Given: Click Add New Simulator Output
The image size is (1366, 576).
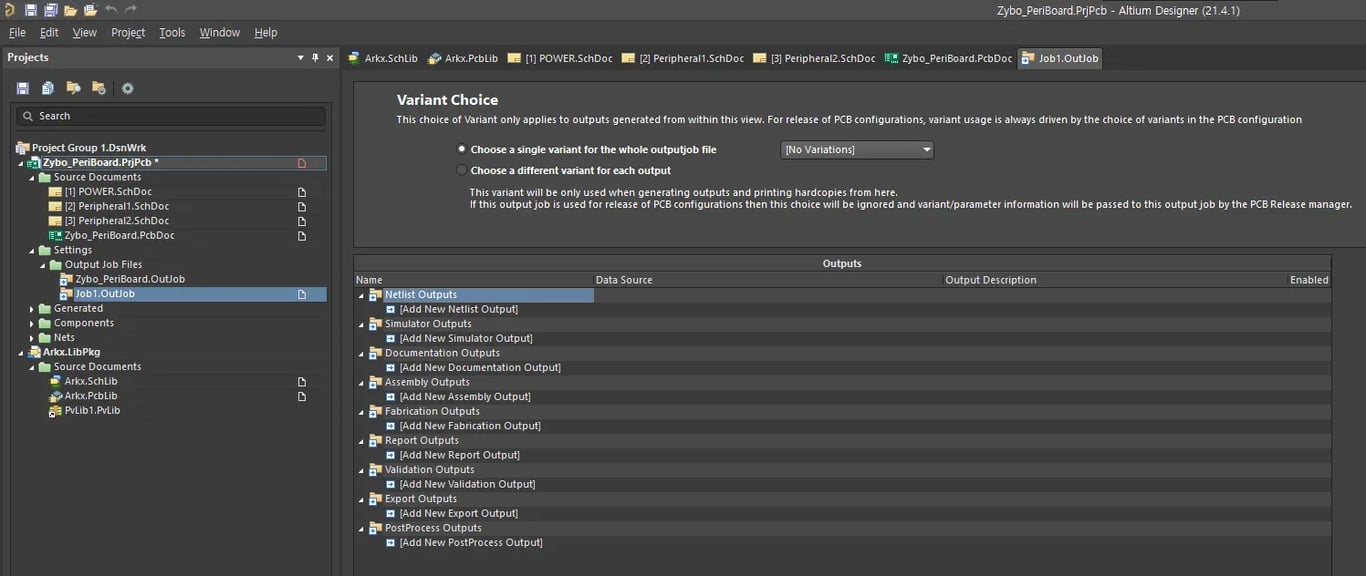Looking at the screenshot, I should click(466, 338).
